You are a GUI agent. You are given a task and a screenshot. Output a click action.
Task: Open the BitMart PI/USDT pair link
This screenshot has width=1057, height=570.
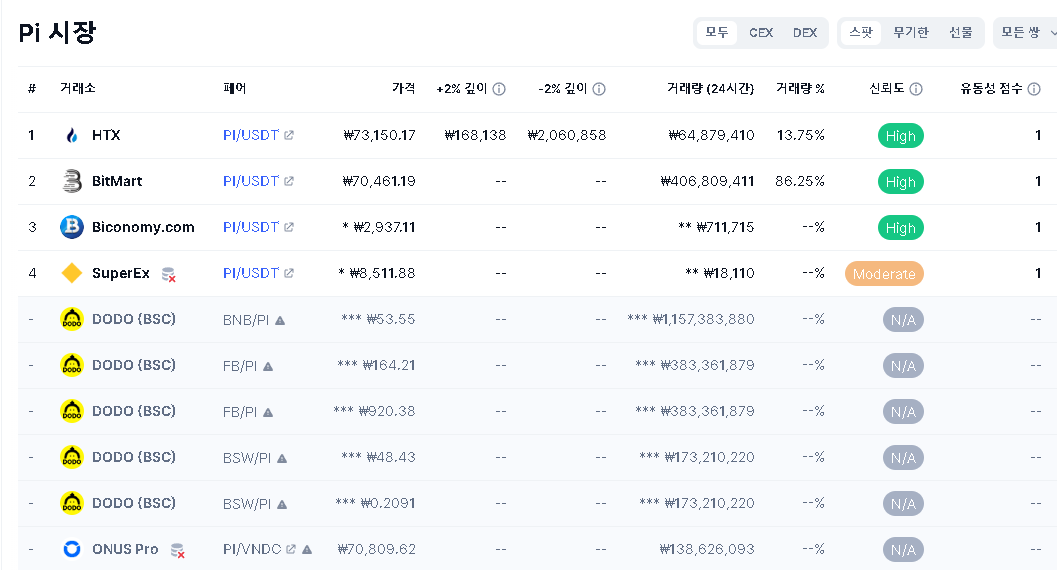click(251, 181)
